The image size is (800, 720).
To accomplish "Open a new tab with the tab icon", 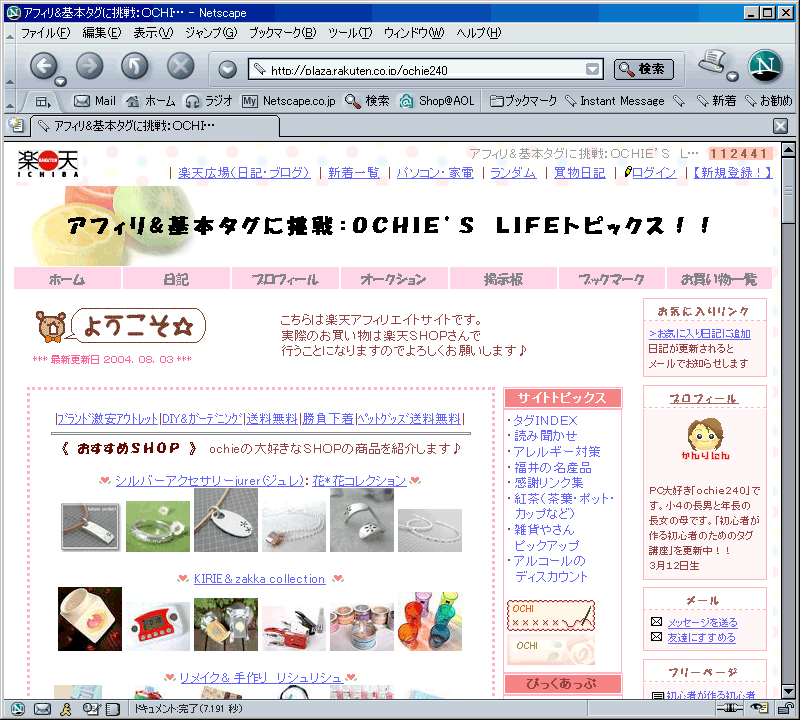I will click(16, 125).
